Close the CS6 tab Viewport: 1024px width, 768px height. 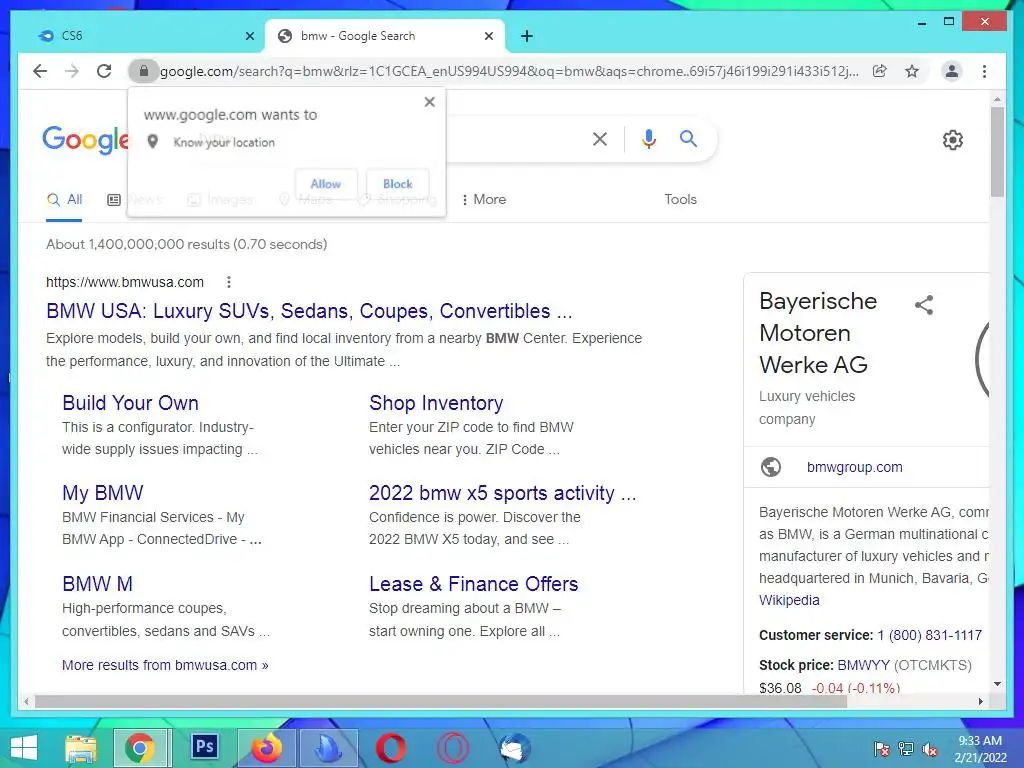click(x=249, y=37)
